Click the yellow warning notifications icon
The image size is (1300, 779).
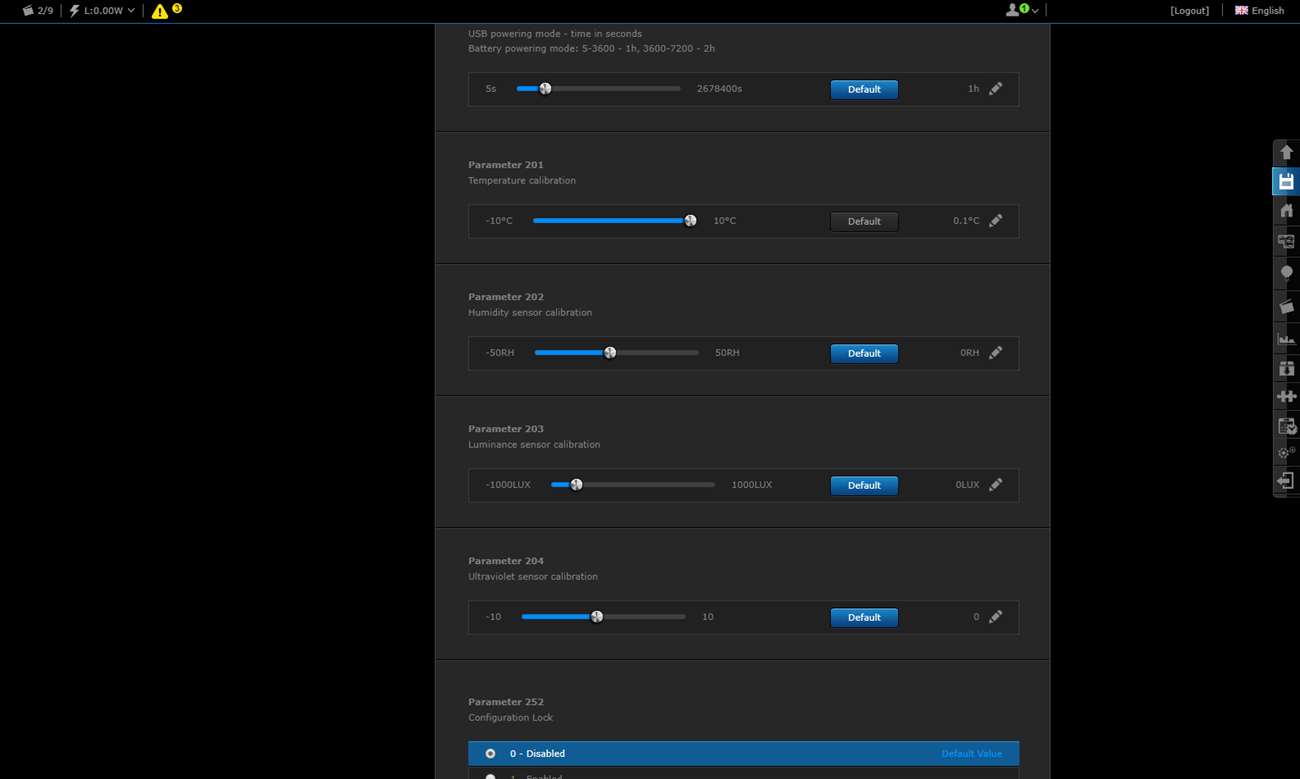click(x=160, y=11)
